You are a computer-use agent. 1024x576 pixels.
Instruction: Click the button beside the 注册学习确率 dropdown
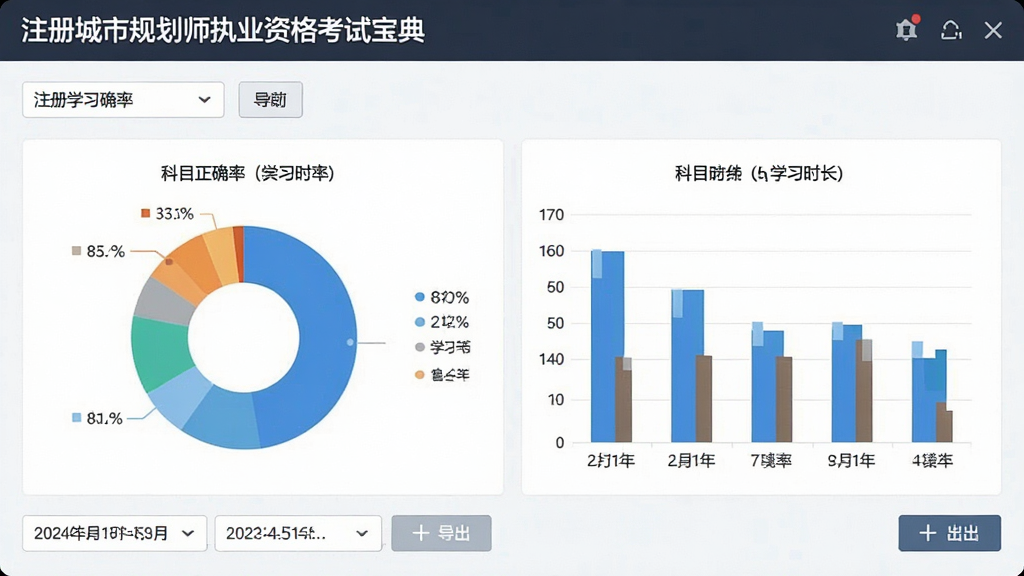point(270,100)
